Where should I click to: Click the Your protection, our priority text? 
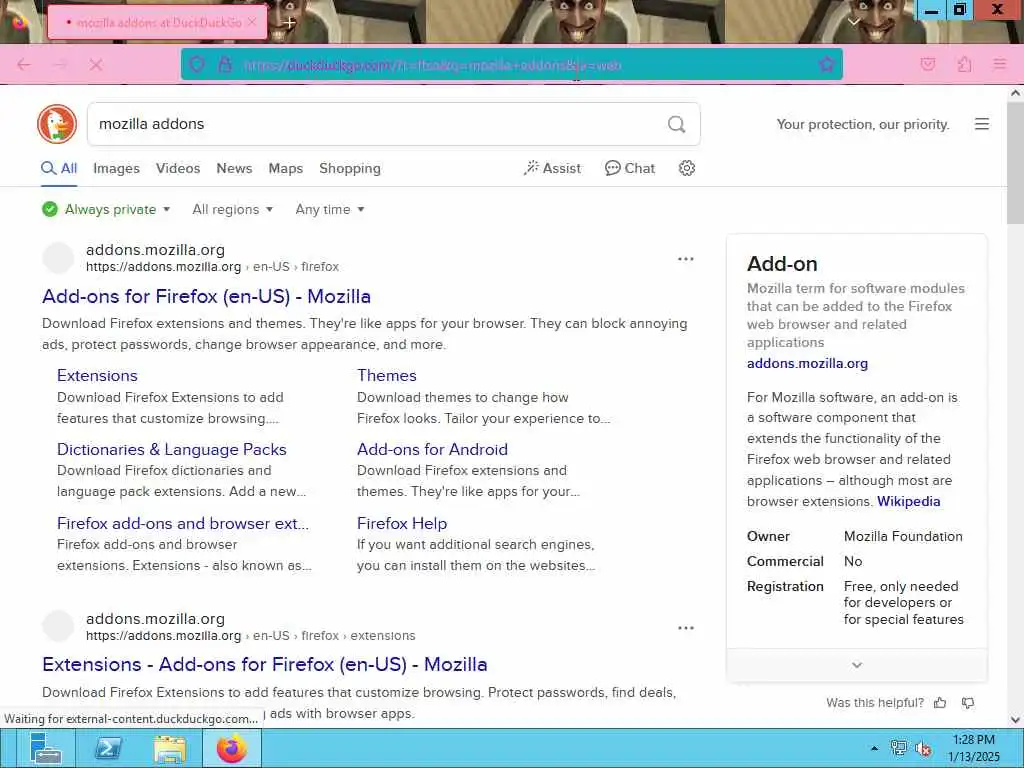863,124
